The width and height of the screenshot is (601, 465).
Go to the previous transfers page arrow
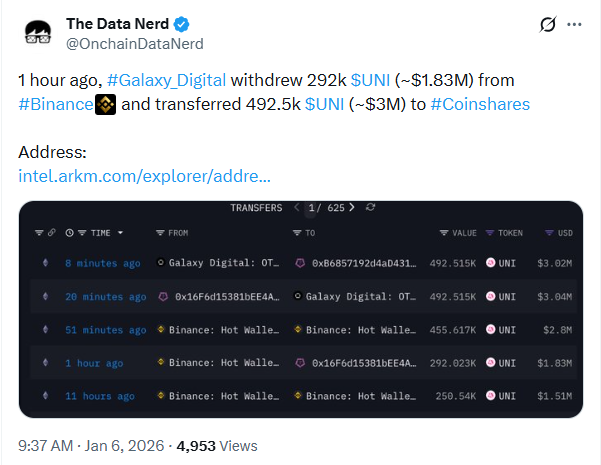point(297,208)
